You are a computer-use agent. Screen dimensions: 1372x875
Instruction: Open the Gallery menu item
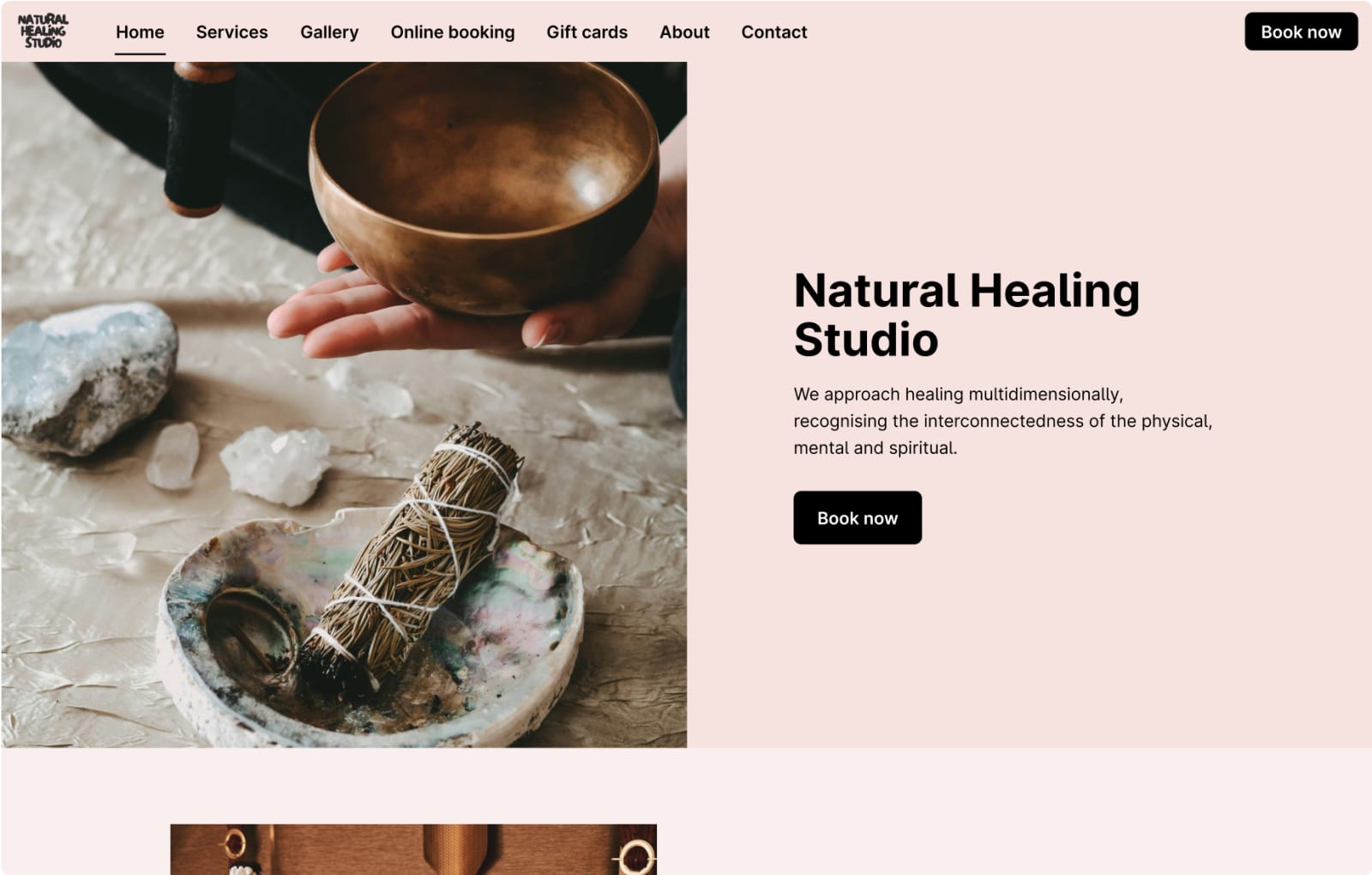pyautogui.click(x=329, y=33)
